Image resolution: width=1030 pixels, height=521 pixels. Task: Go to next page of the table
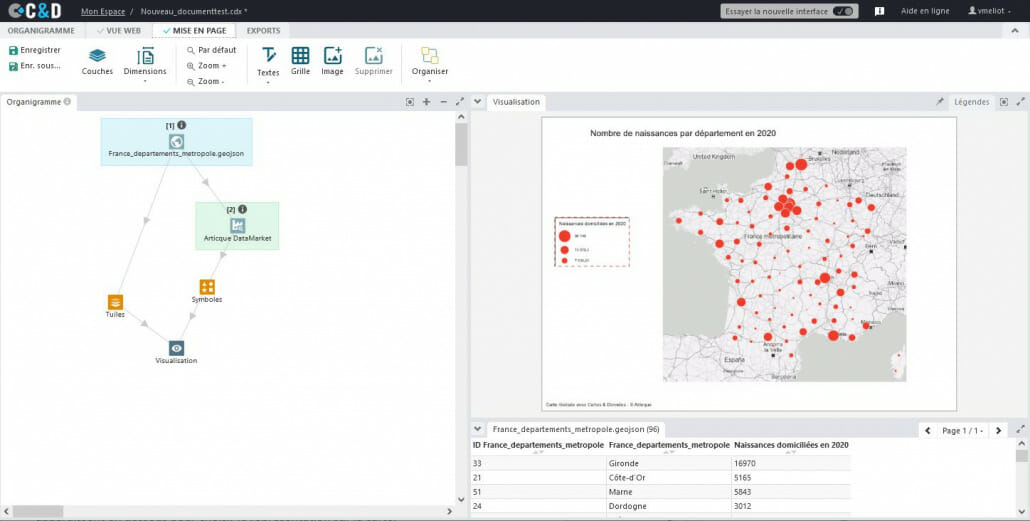(x=998, y=430)
